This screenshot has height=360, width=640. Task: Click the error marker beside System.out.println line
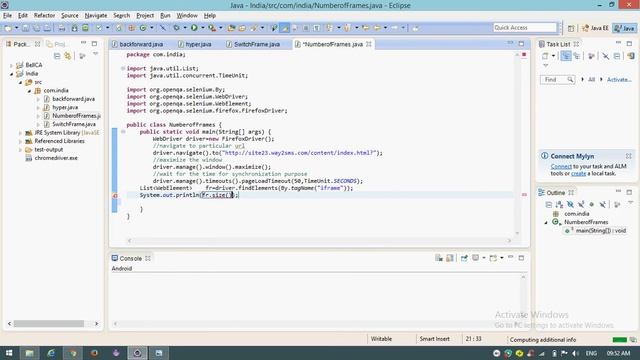click(x=115, y=196)
